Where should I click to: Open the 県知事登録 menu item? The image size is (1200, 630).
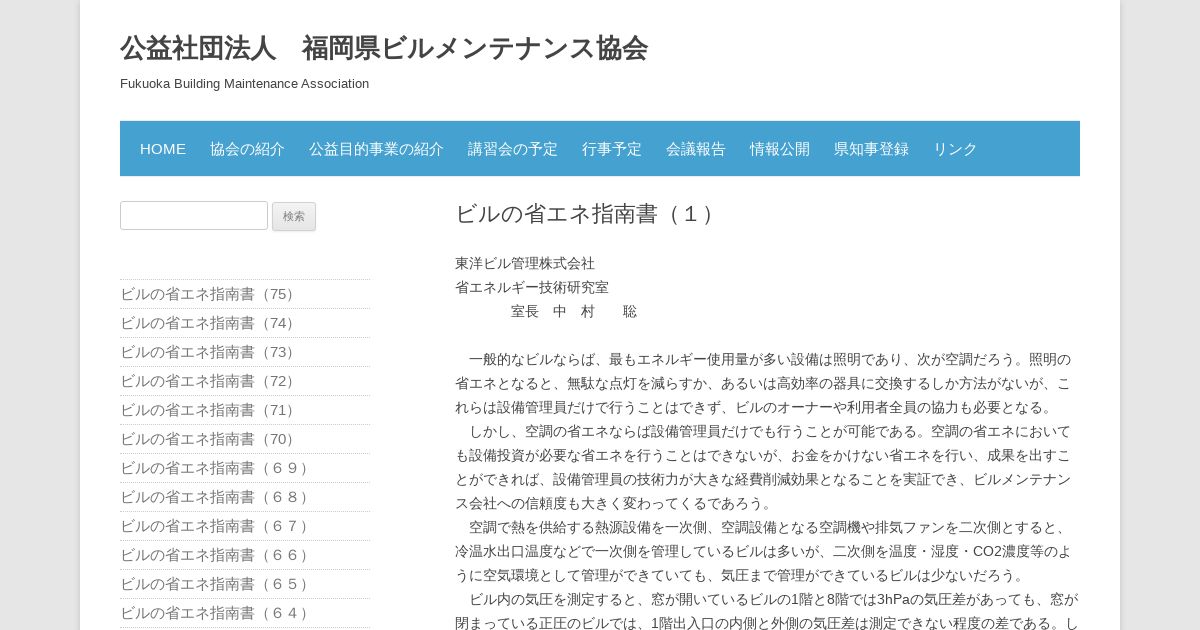coord(871,149)
